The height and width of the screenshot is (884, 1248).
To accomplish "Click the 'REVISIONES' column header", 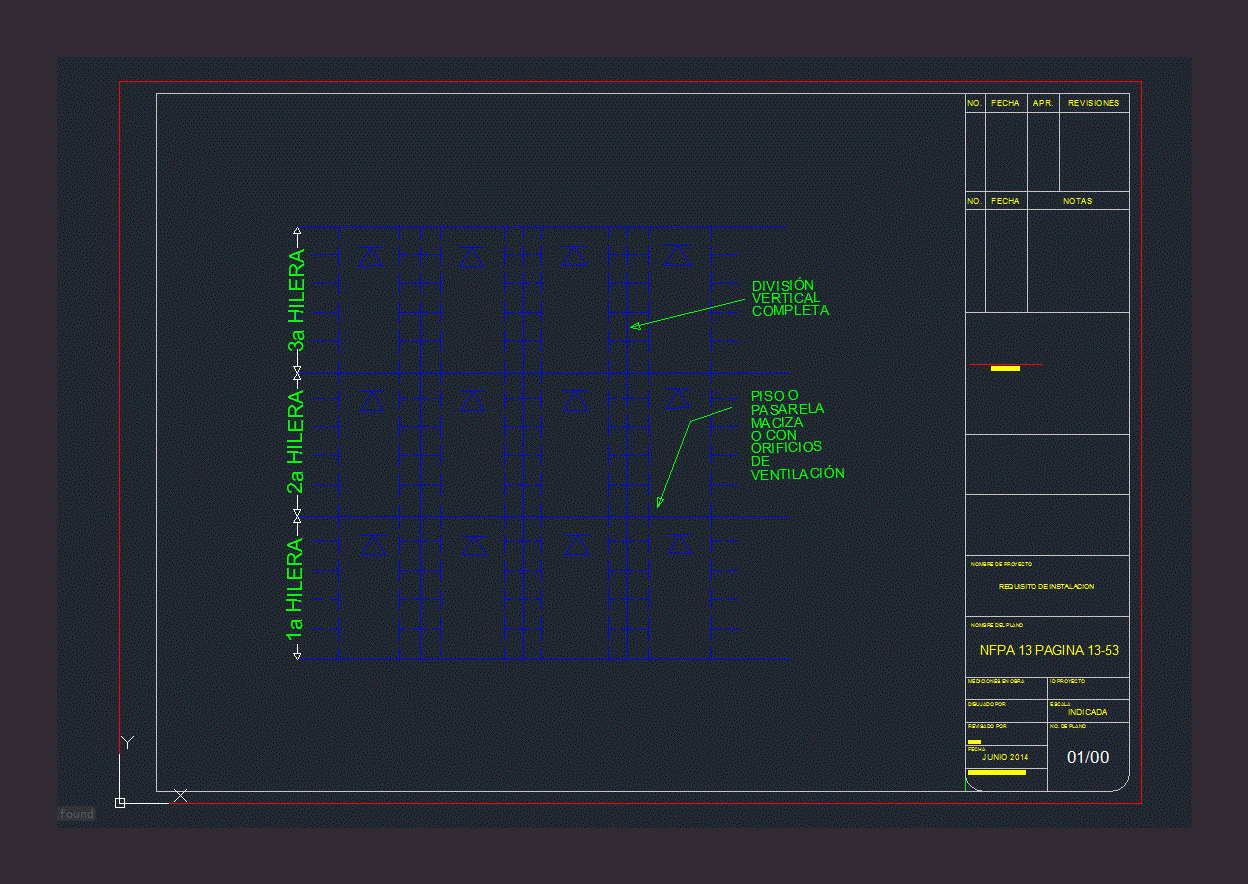I will coord(1094,103).
